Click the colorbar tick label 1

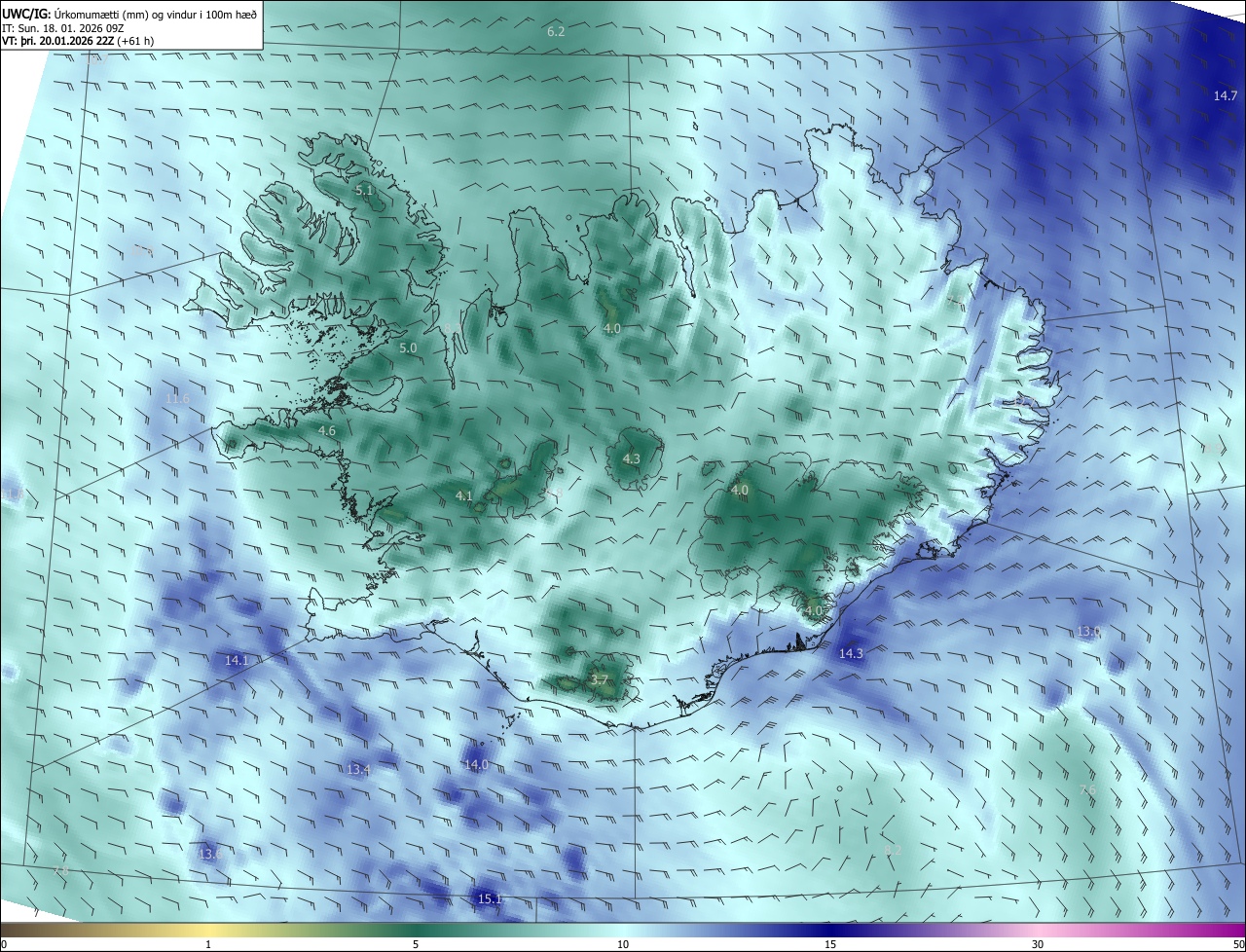208,944
